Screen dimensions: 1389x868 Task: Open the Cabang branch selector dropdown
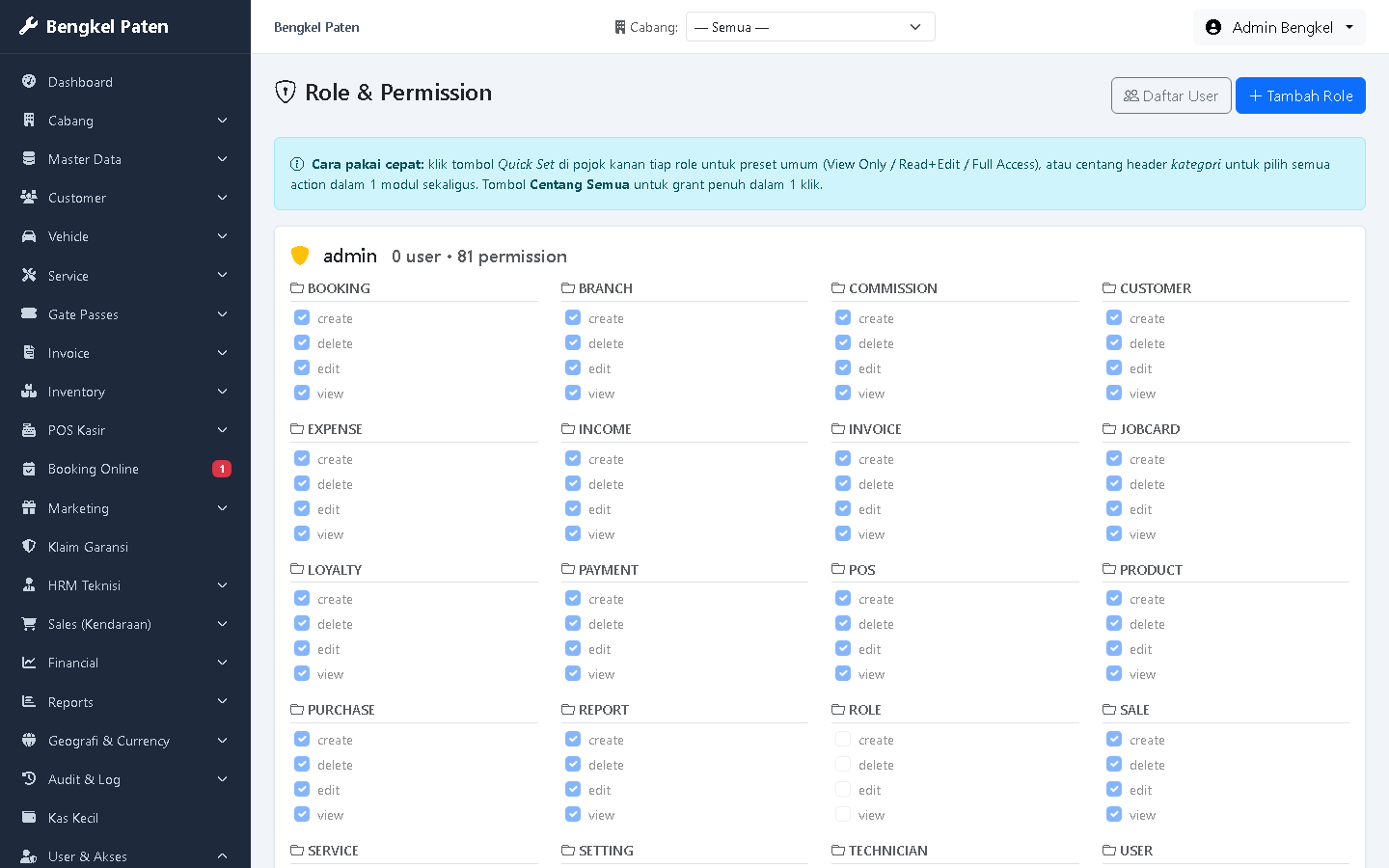(x=810, y=27)
